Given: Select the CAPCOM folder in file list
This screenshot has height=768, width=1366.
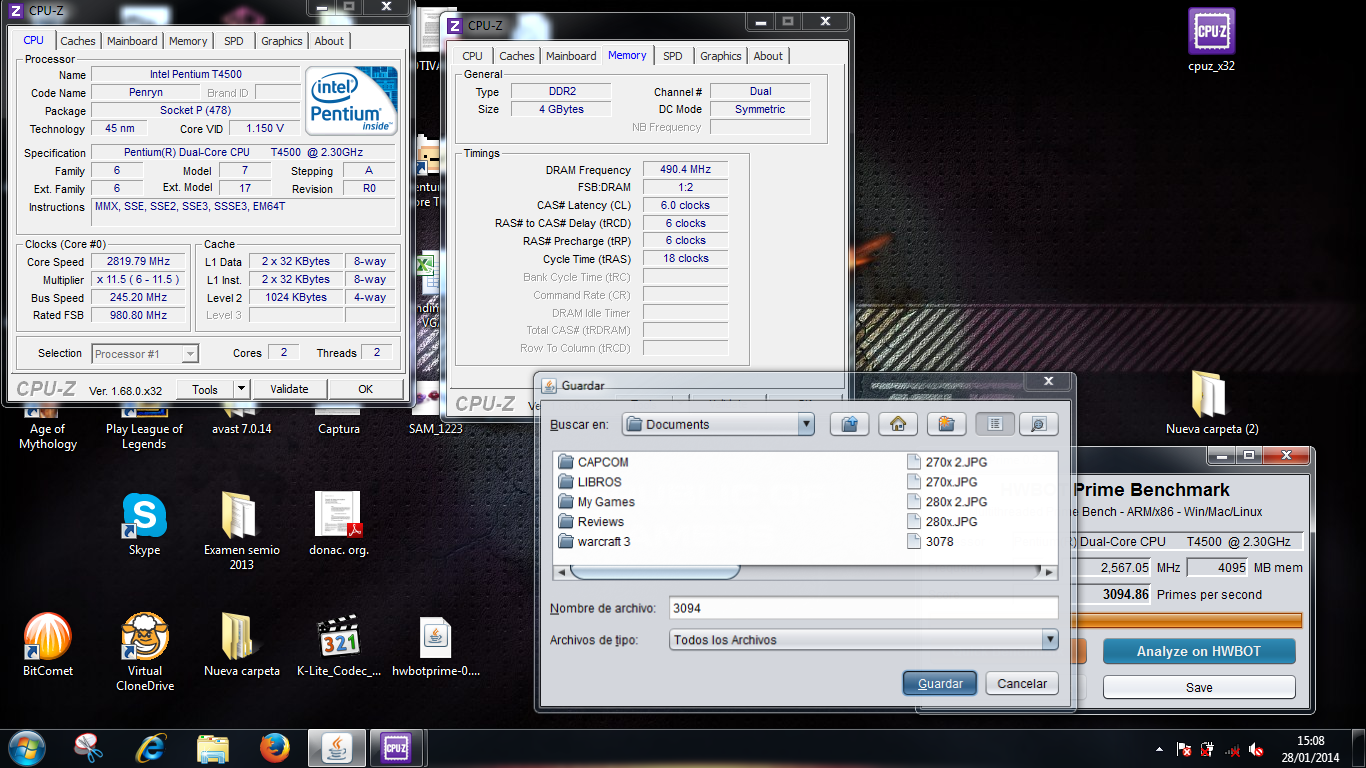Looking at the screenshot, I should [593, 462].
